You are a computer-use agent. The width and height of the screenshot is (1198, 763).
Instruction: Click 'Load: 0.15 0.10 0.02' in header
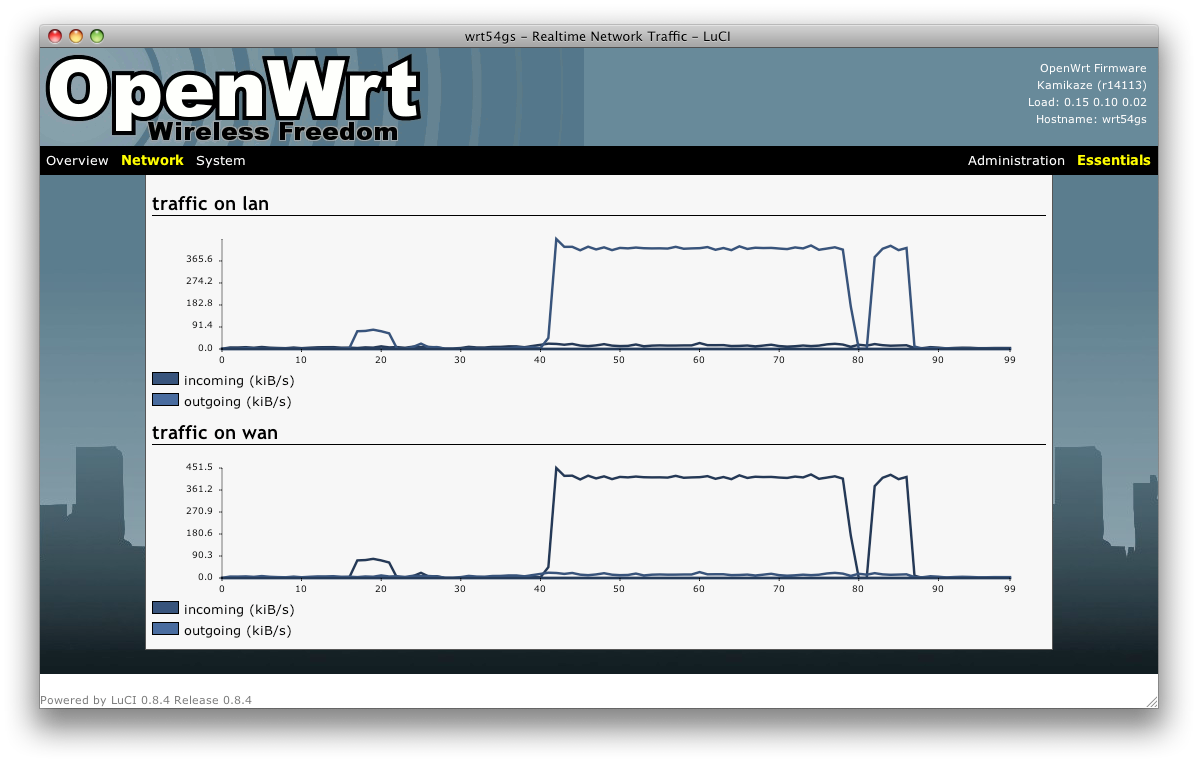1087,102
